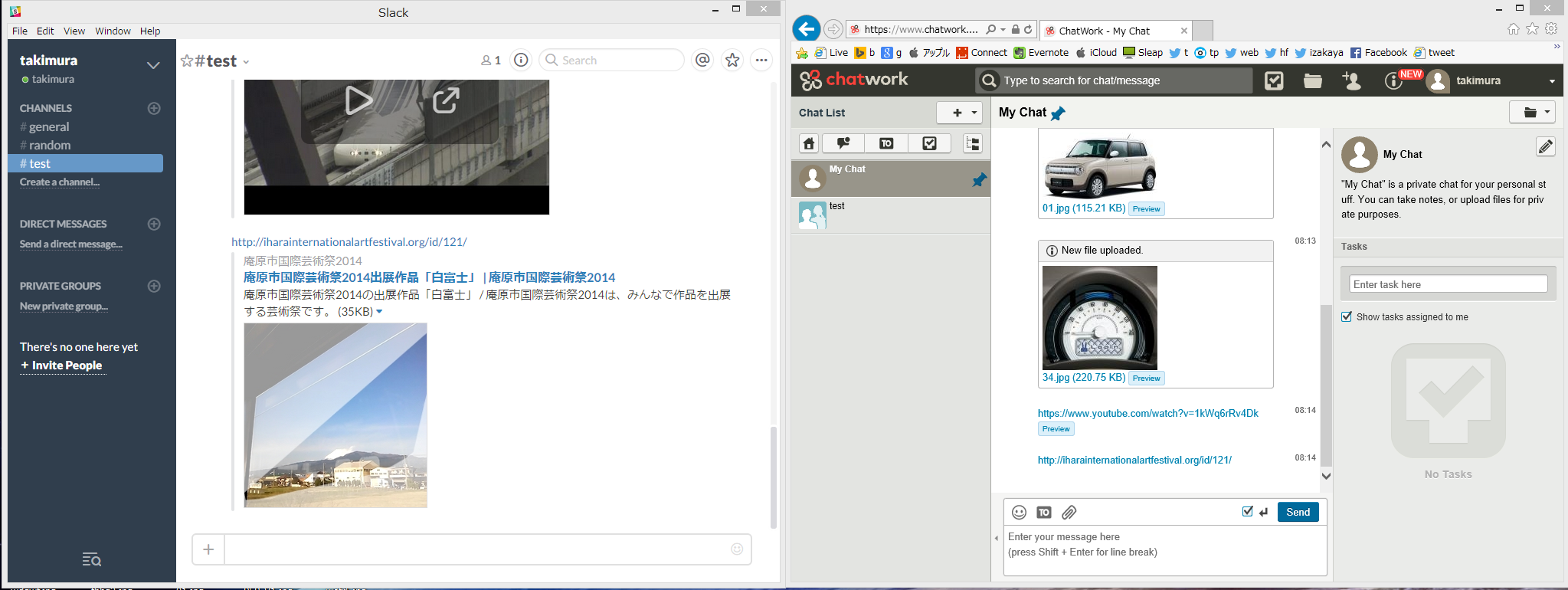Click the Slack Search box

(611, 60)
